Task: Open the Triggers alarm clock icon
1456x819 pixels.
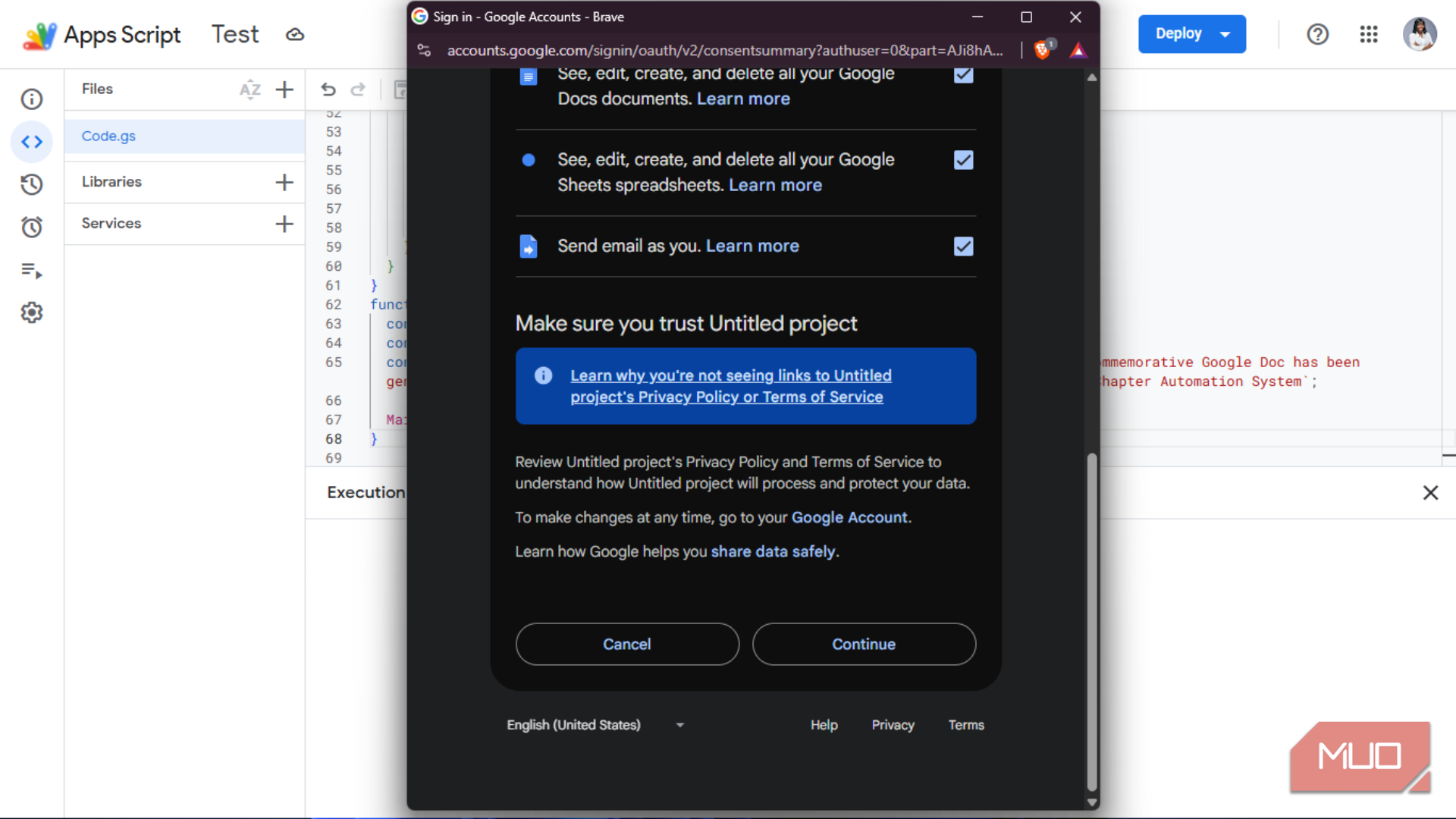Action: (32, 227)
